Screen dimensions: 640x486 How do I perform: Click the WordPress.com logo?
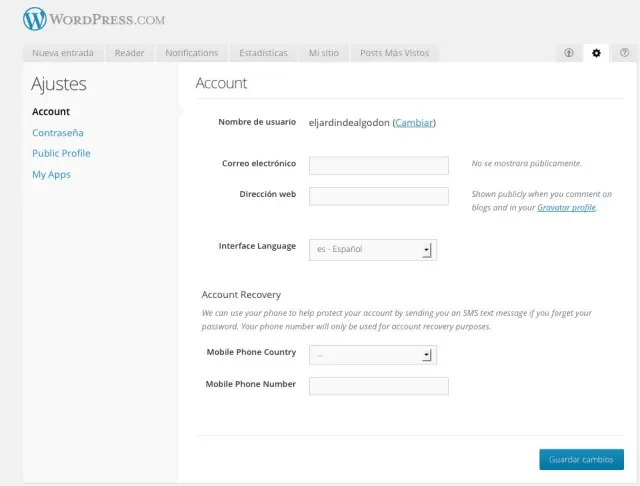[x=94, y=19]
